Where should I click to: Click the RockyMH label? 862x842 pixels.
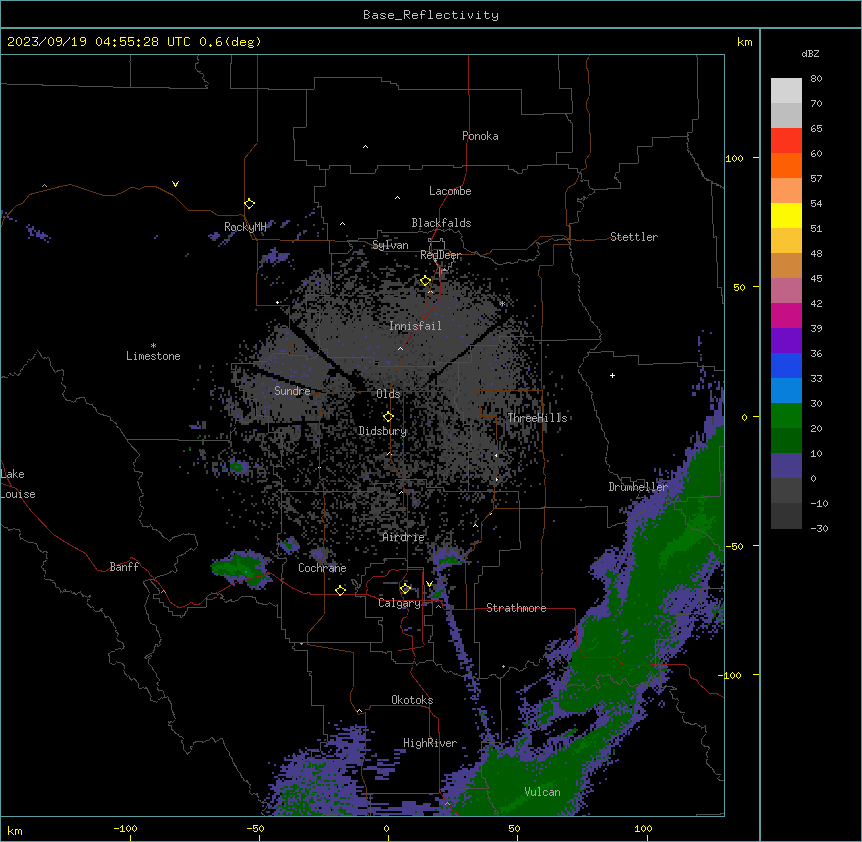pos(245,226)
